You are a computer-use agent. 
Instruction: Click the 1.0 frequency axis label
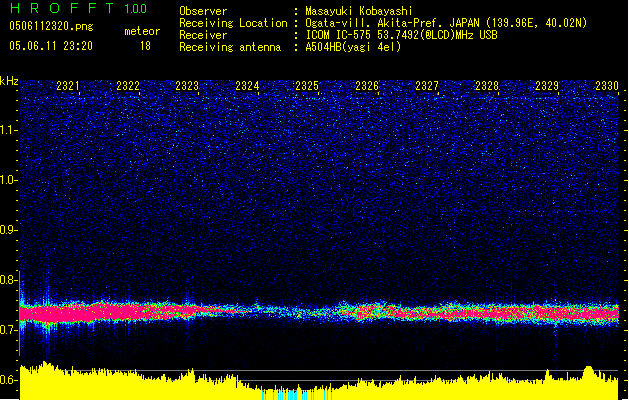click(x=9, y=180)
